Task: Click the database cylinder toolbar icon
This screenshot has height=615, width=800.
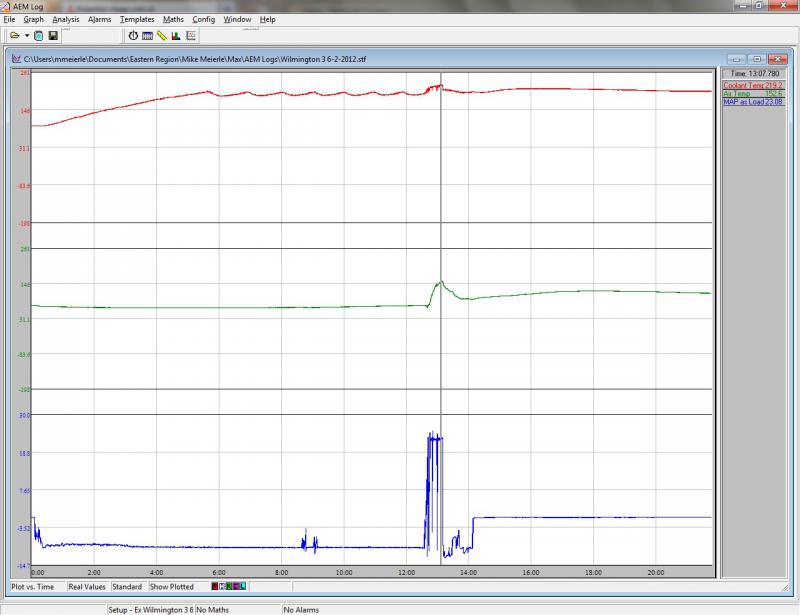Action: pos(38,36)
